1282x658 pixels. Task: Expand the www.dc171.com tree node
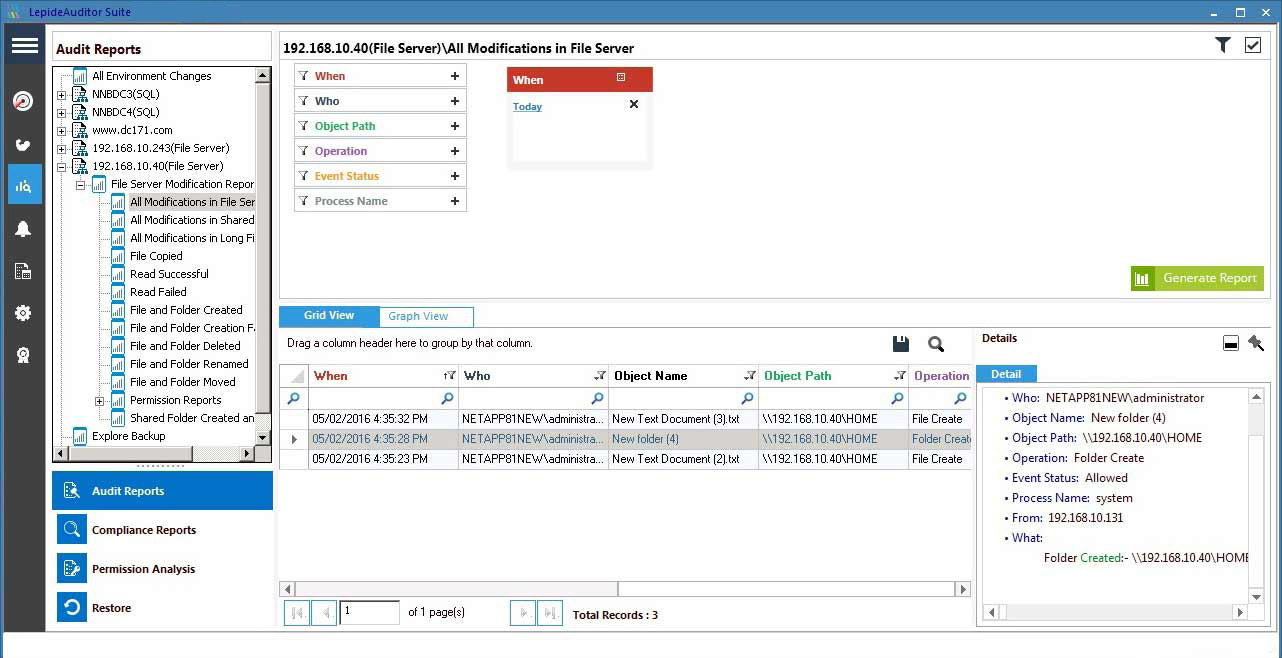click(62, 131)
